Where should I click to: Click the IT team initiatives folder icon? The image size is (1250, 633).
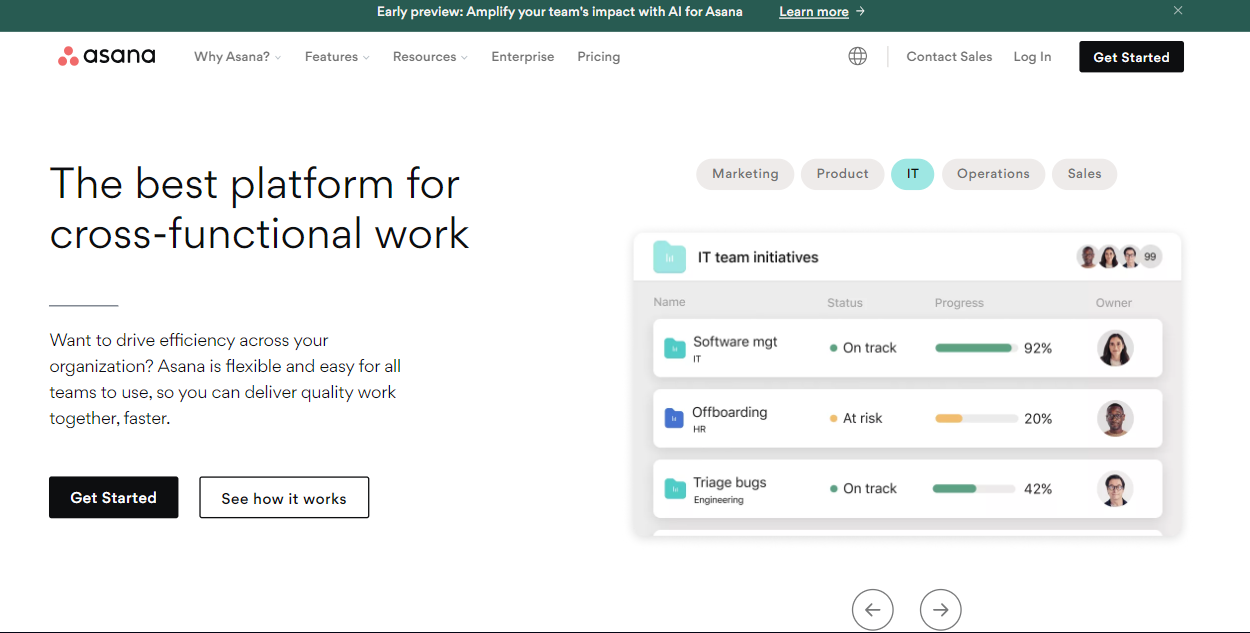tap(669, 257)
